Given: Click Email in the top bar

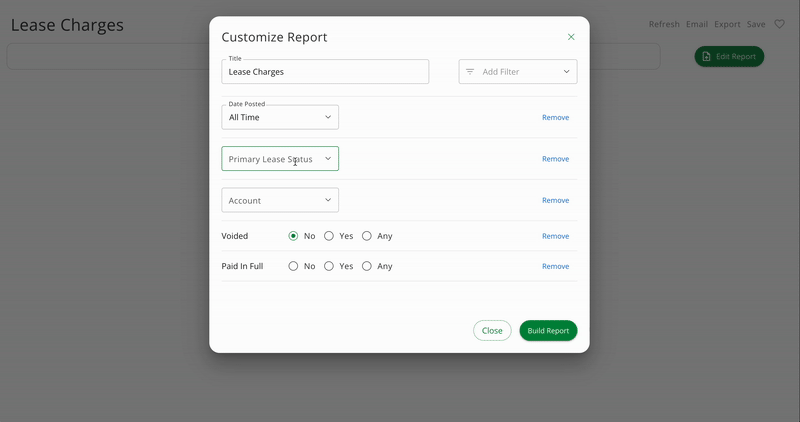Looking at the screenshot, I should (x=696, y=24).
